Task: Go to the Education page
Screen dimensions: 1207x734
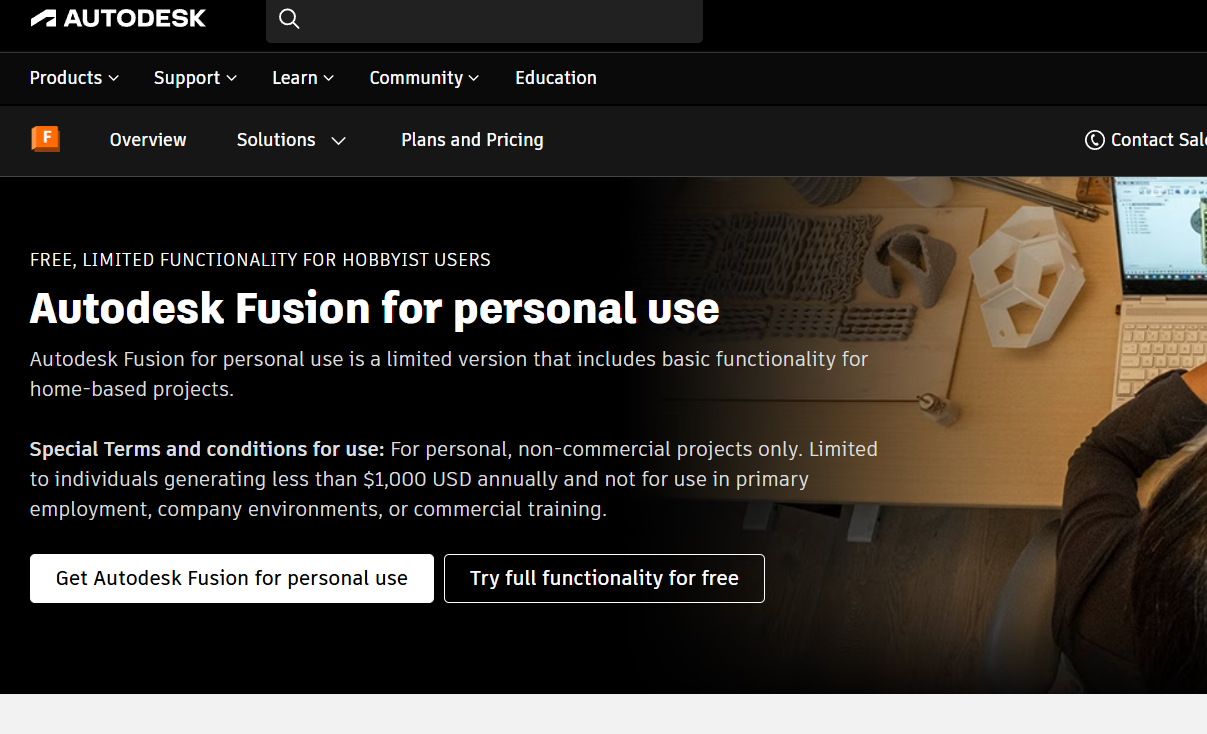Action: tap(555, 78)
